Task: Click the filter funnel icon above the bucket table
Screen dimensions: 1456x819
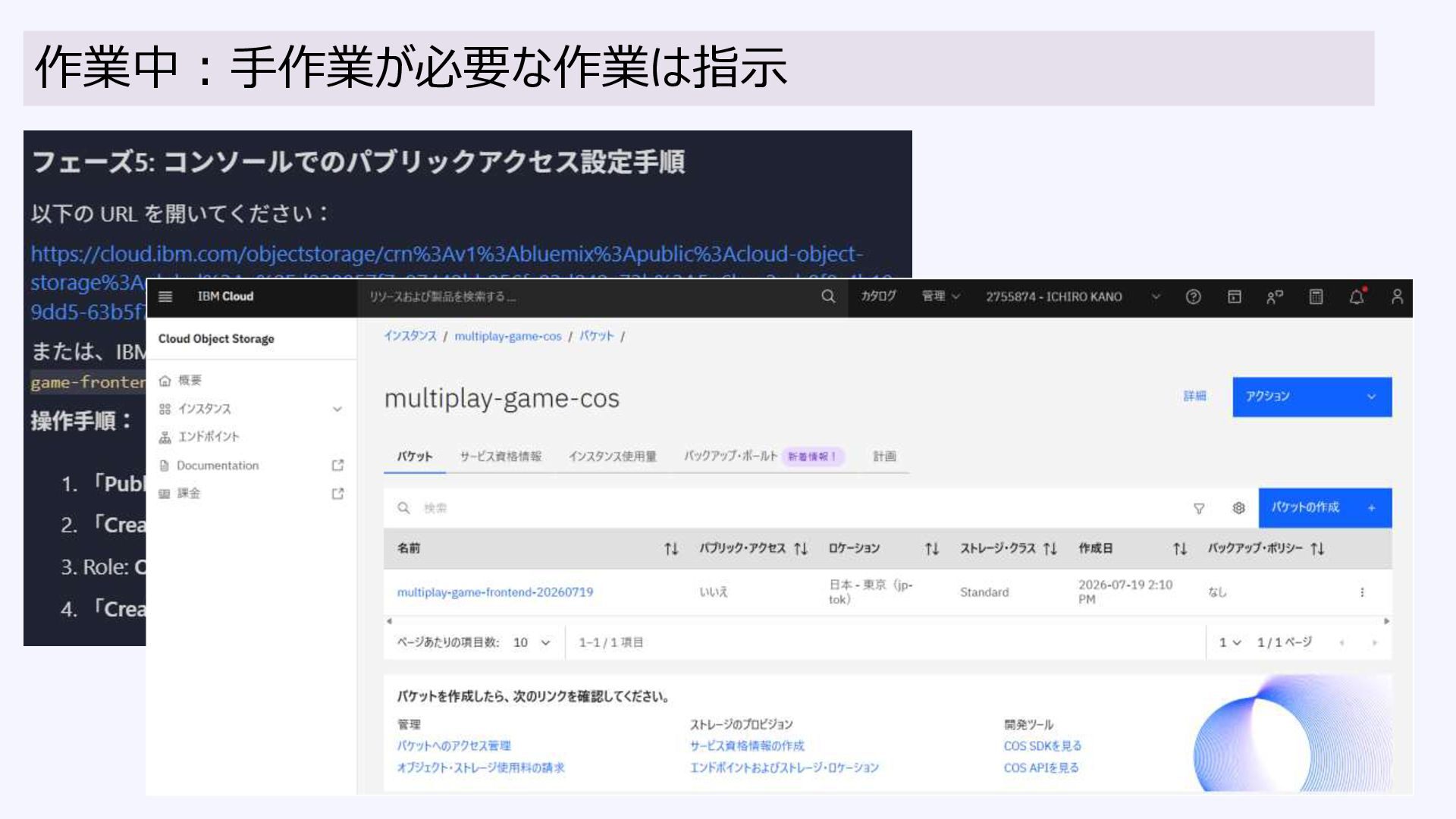Action: [x=1199, y=508]
